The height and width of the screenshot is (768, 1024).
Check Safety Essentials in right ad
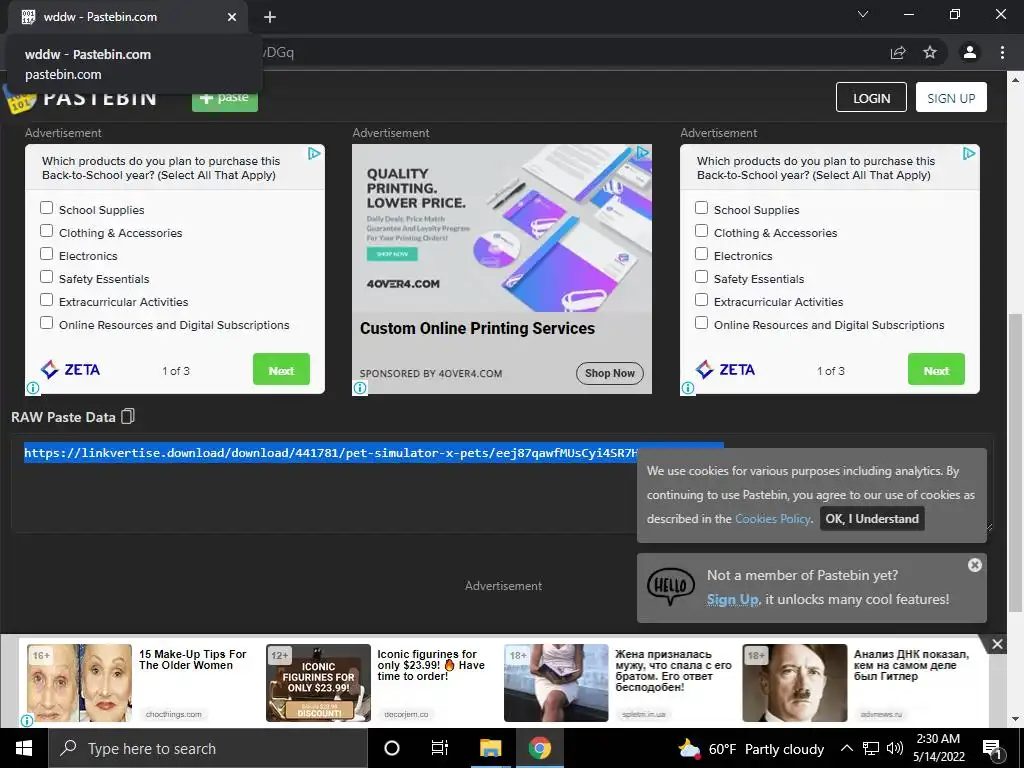(x=701, y=276)
